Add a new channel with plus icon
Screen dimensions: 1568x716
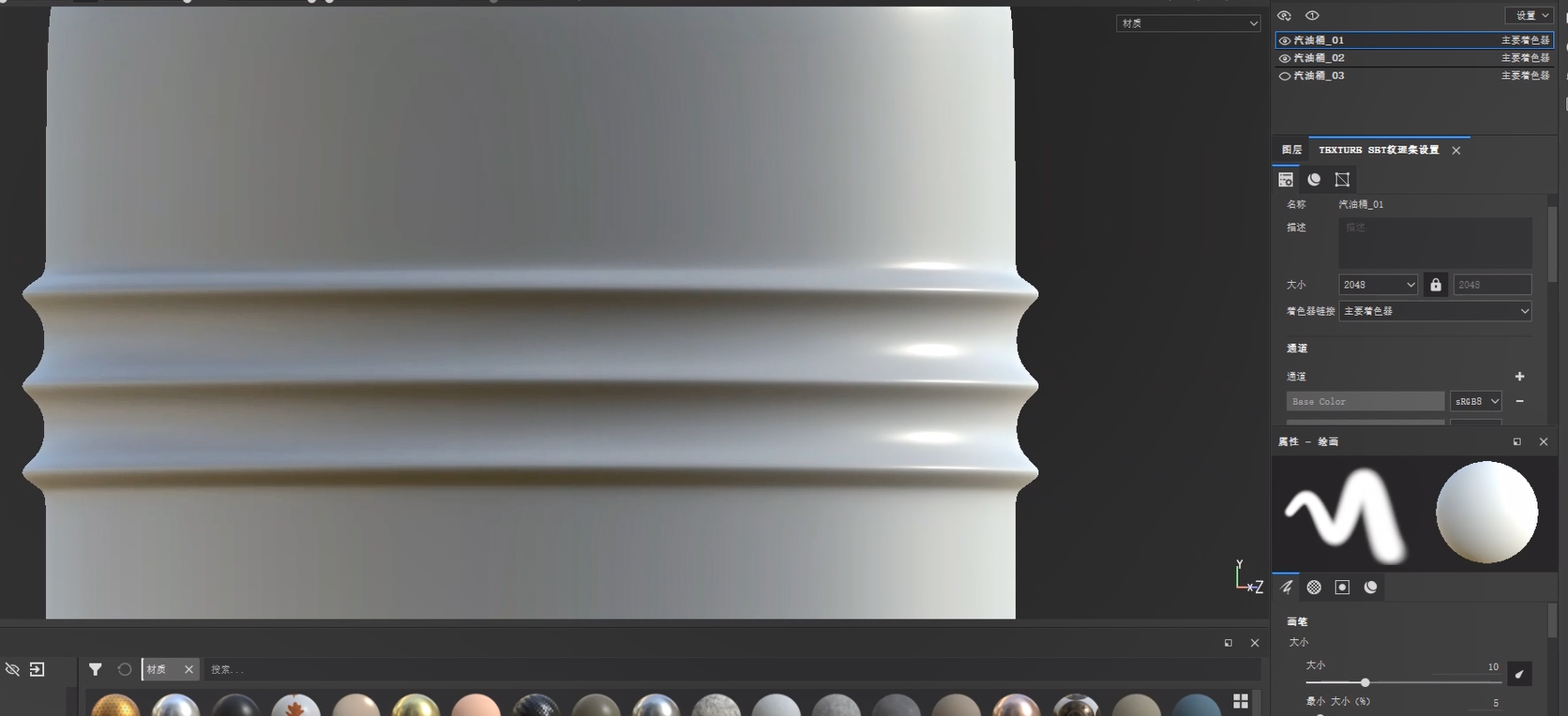point(1519,376)
